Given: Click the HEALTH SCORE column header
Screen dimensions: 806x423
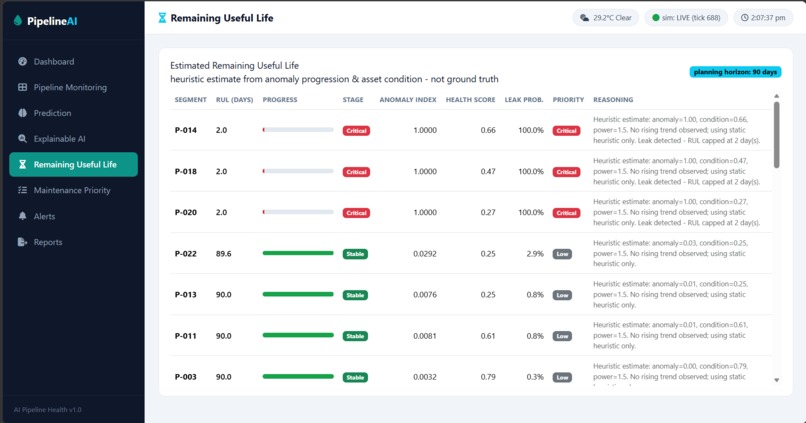Looking at the screenshot, I should coord(470,100).
